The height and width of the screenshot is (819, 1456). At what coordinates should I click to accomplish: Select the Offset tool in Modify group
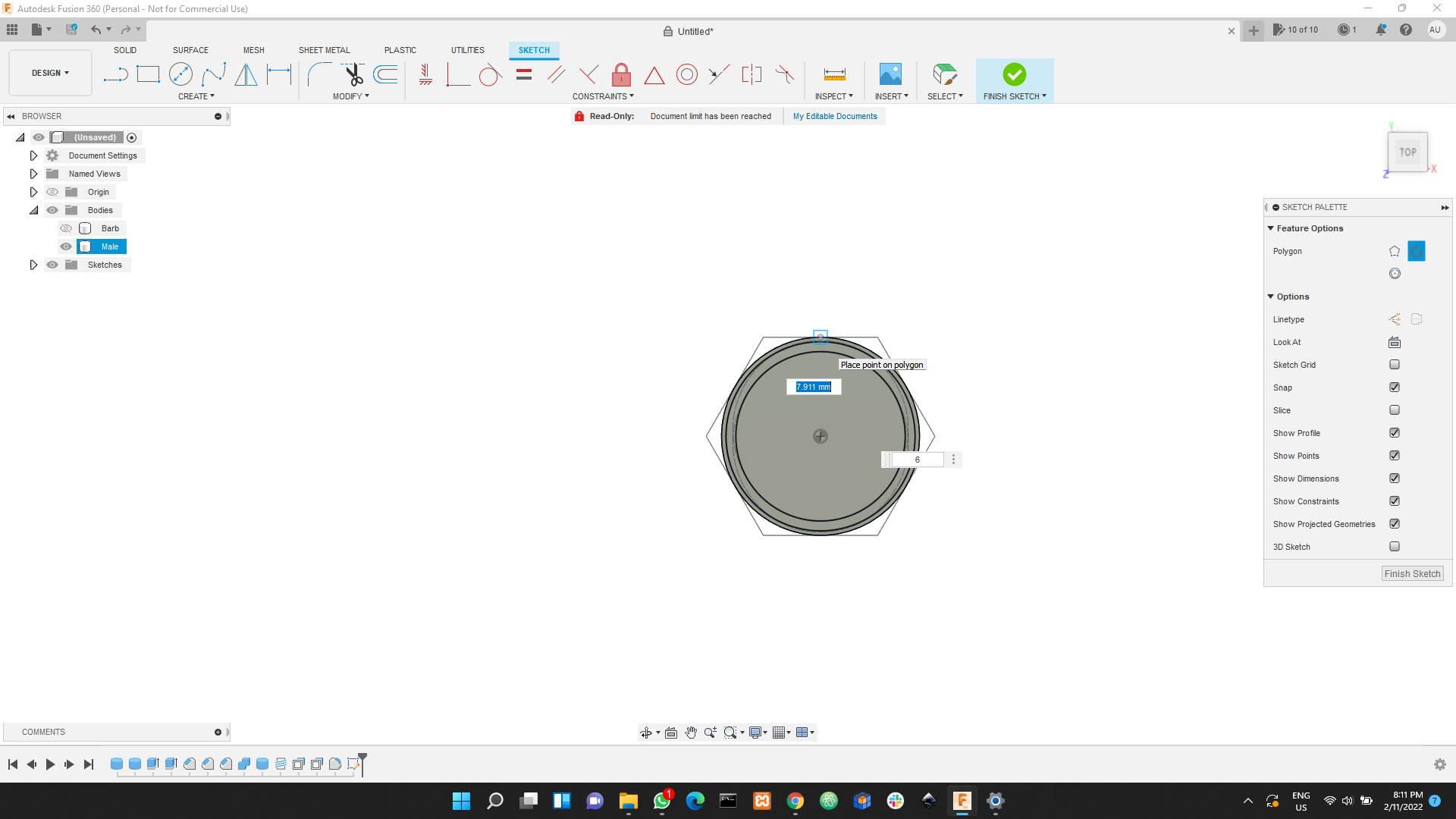385,74
